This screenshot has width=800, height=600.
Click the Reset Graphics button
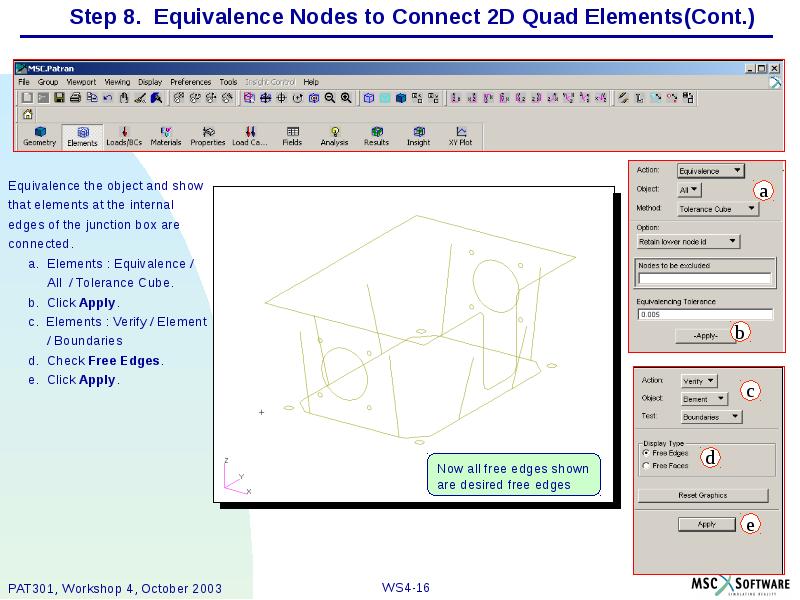tap(703, 494)
